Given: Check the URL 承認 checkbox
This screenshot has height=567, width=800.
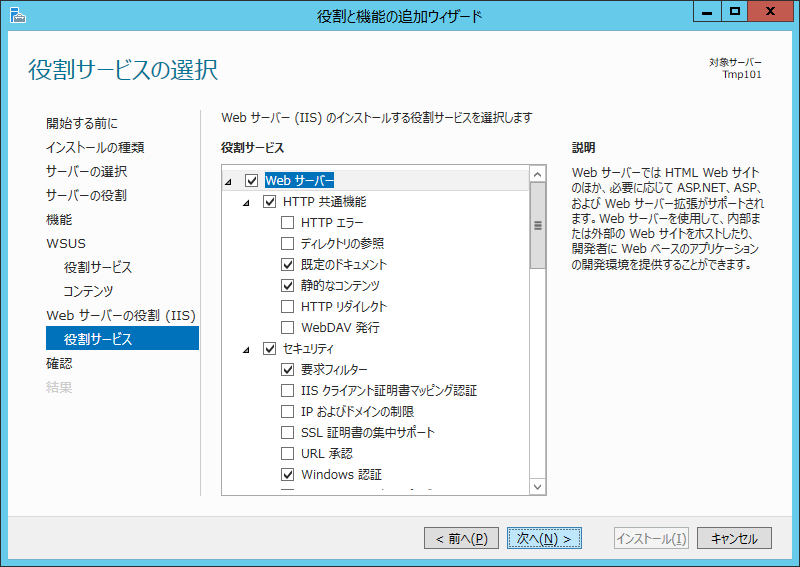Looking at the screenshot, I should [x=288, y=453].
